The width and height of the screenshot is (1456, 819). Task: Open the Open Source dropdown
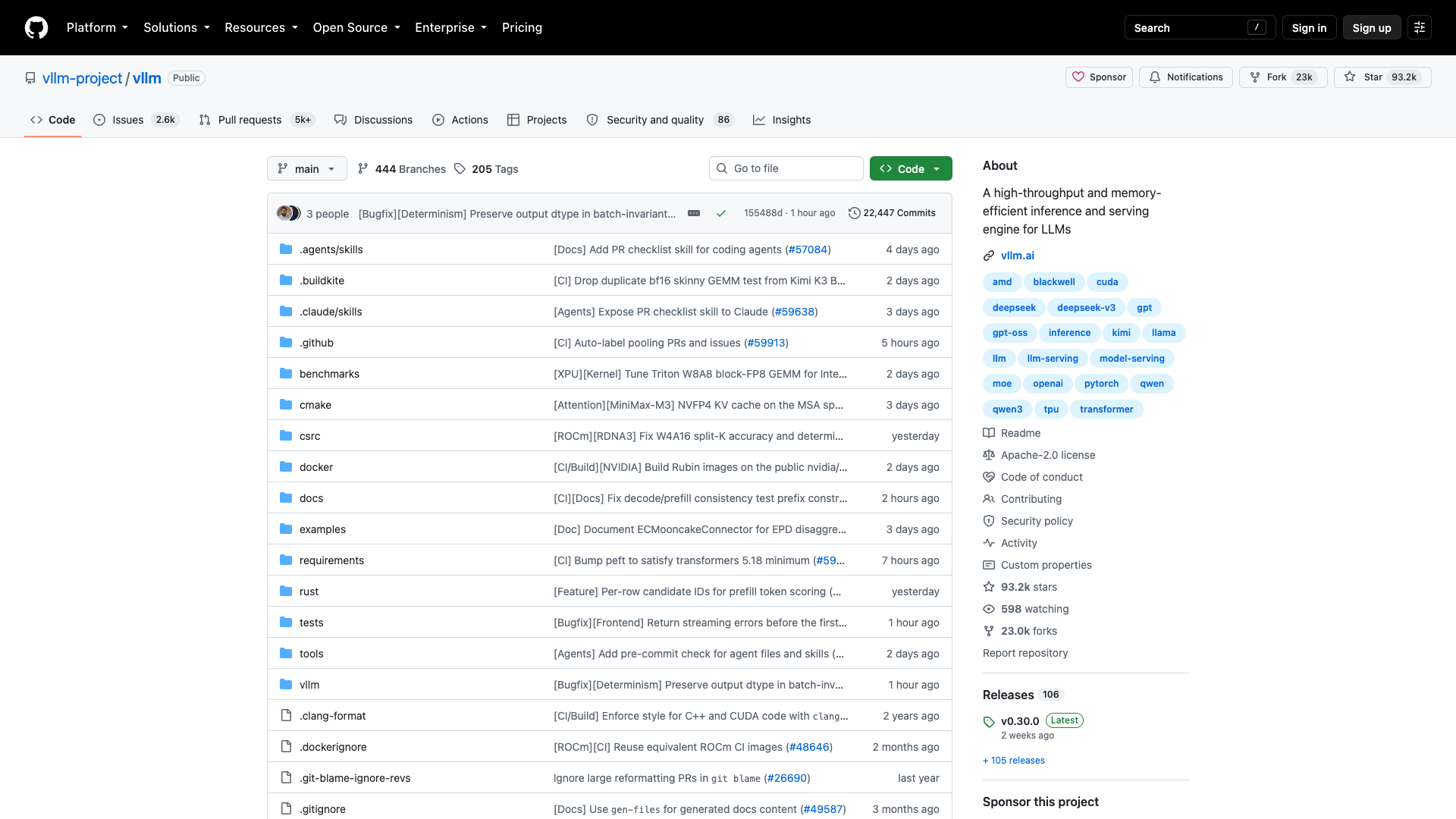pos(356,27)
